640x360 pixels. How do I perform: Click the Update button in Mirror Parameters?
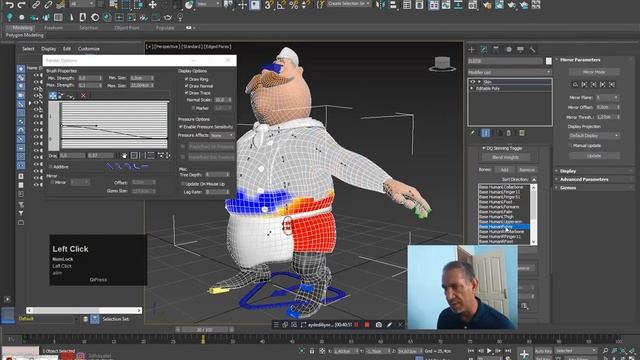tap(594, 156)
